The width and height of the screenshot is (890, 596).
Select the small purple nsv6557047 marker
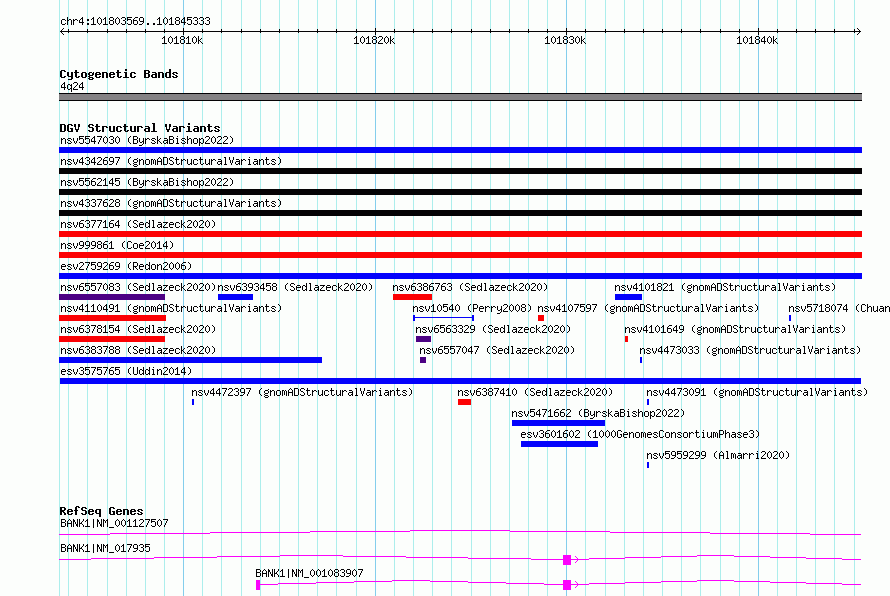point(423,360)
